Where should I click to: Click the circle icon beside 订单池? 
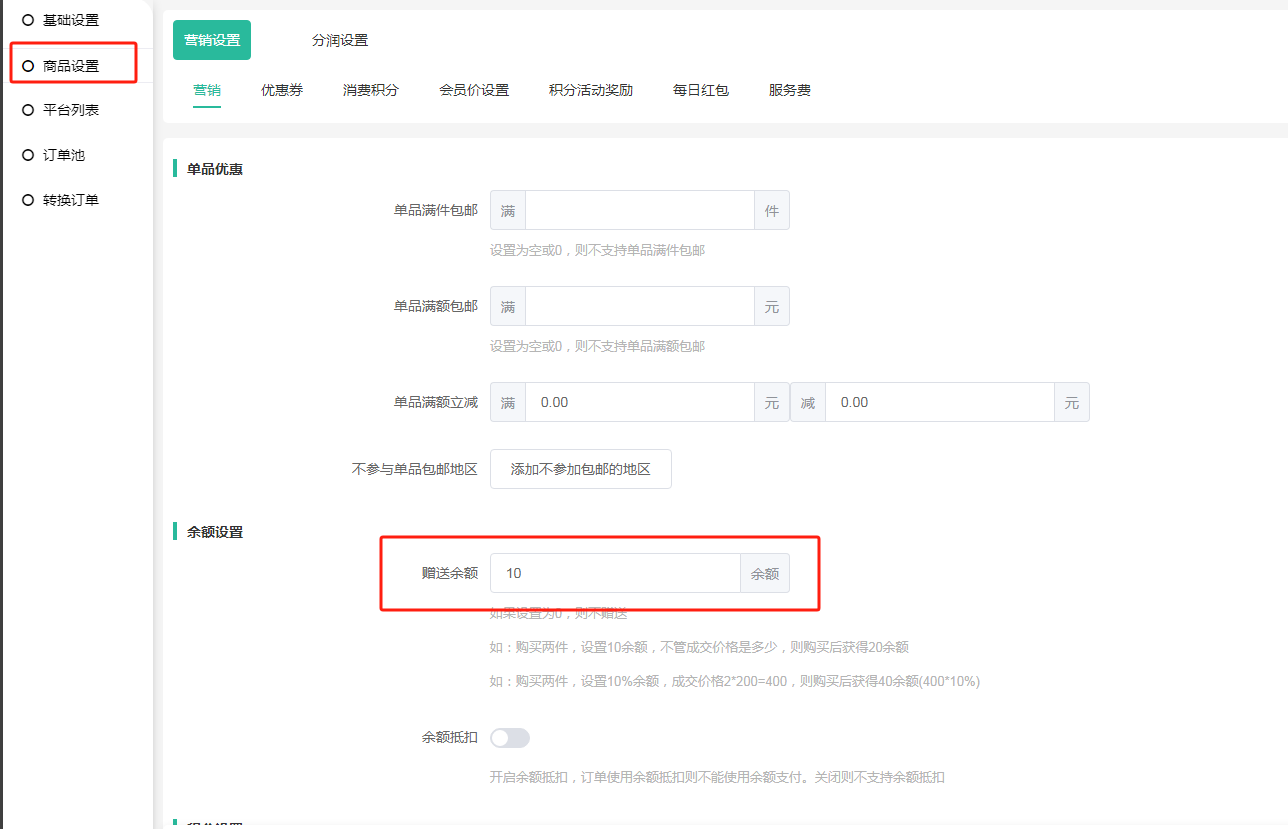[x=28, y=155]
